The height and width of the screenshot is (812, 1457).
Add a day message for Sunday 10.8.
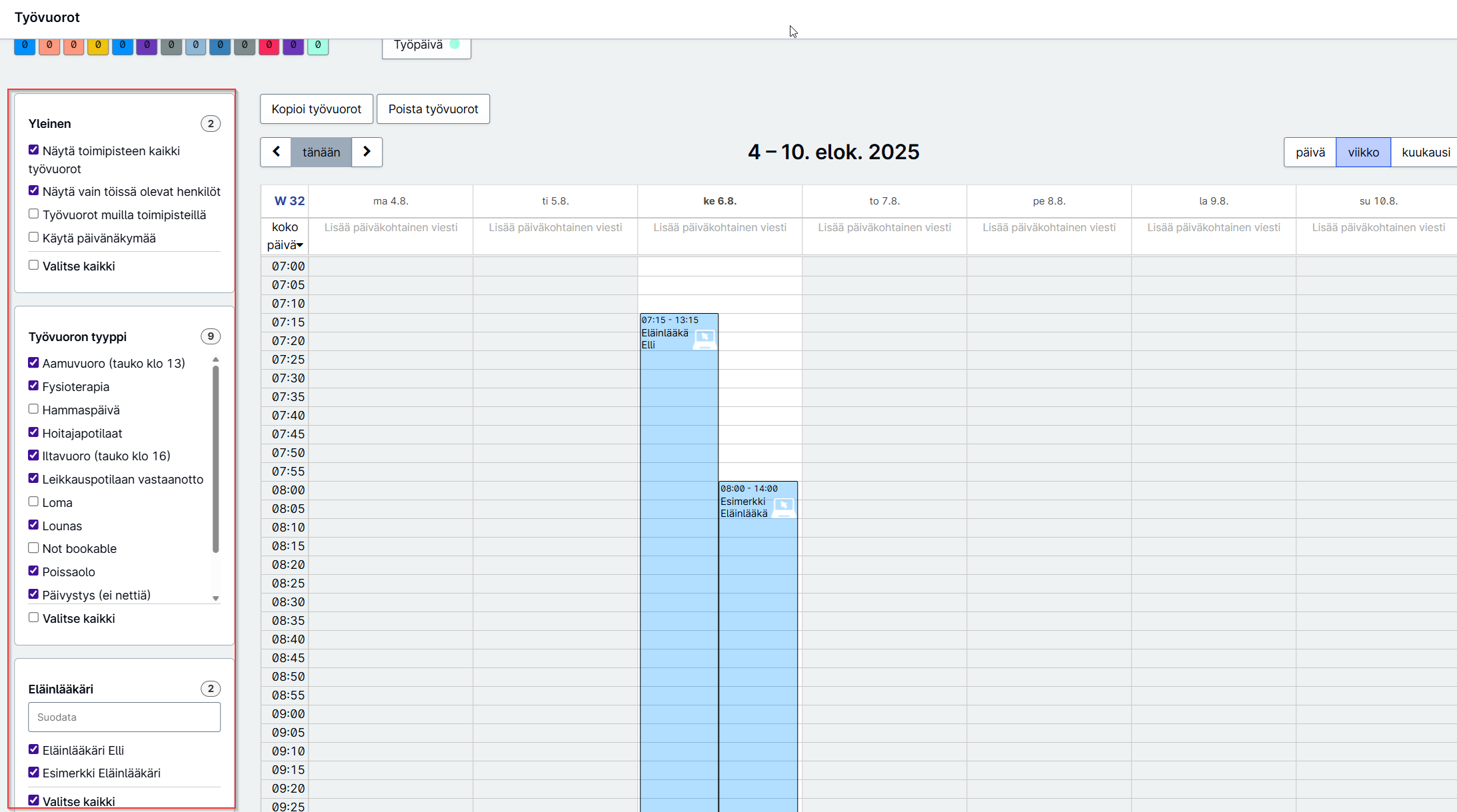[x=1378, y=228]
